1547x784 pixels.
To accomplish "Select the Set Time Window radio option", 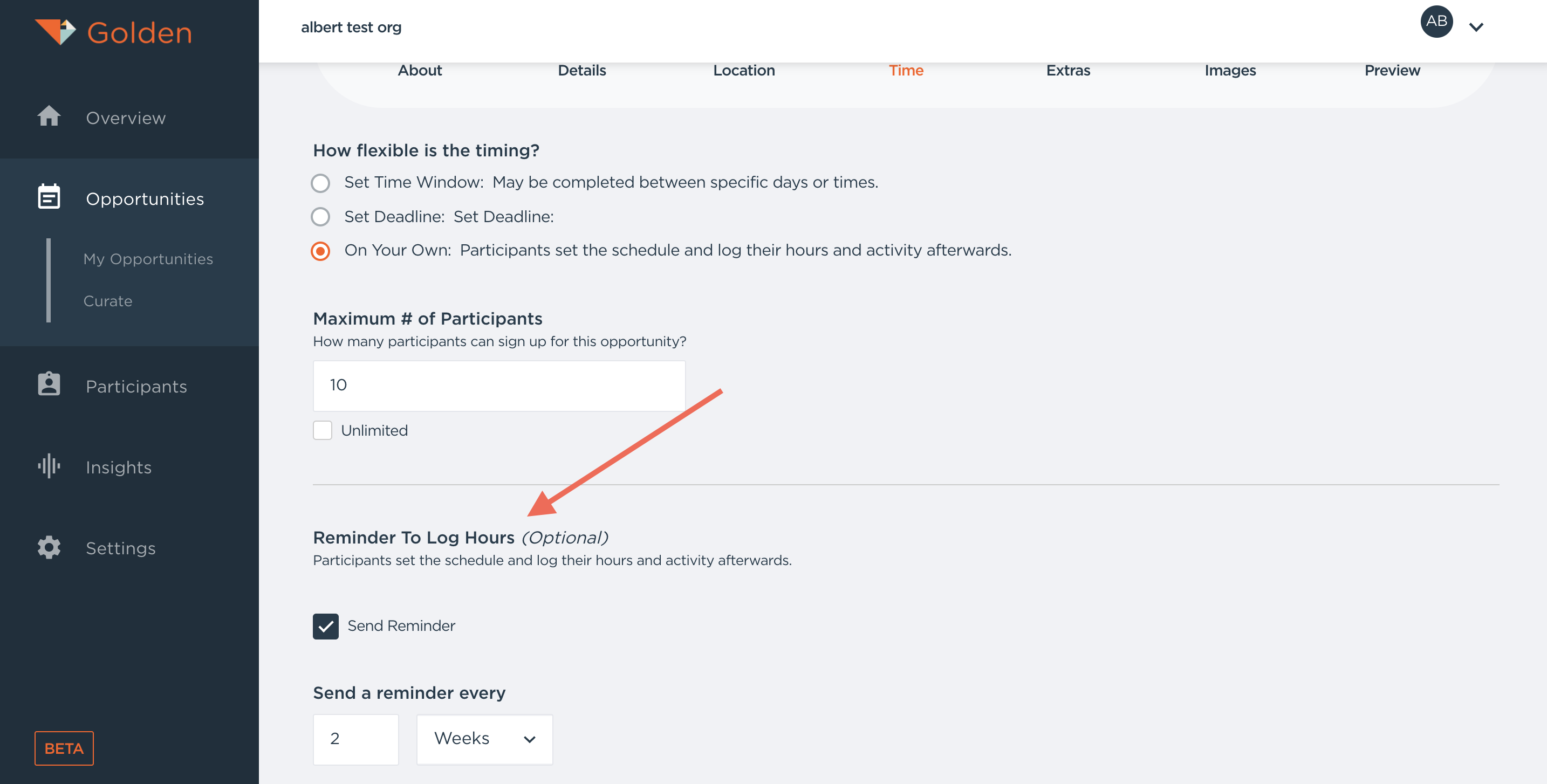I will [x=321, y=182].
